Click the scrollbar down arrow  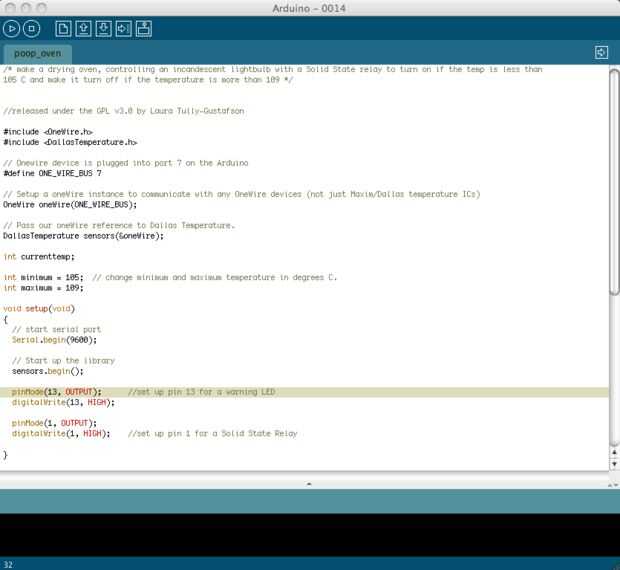tap(614, 464)
